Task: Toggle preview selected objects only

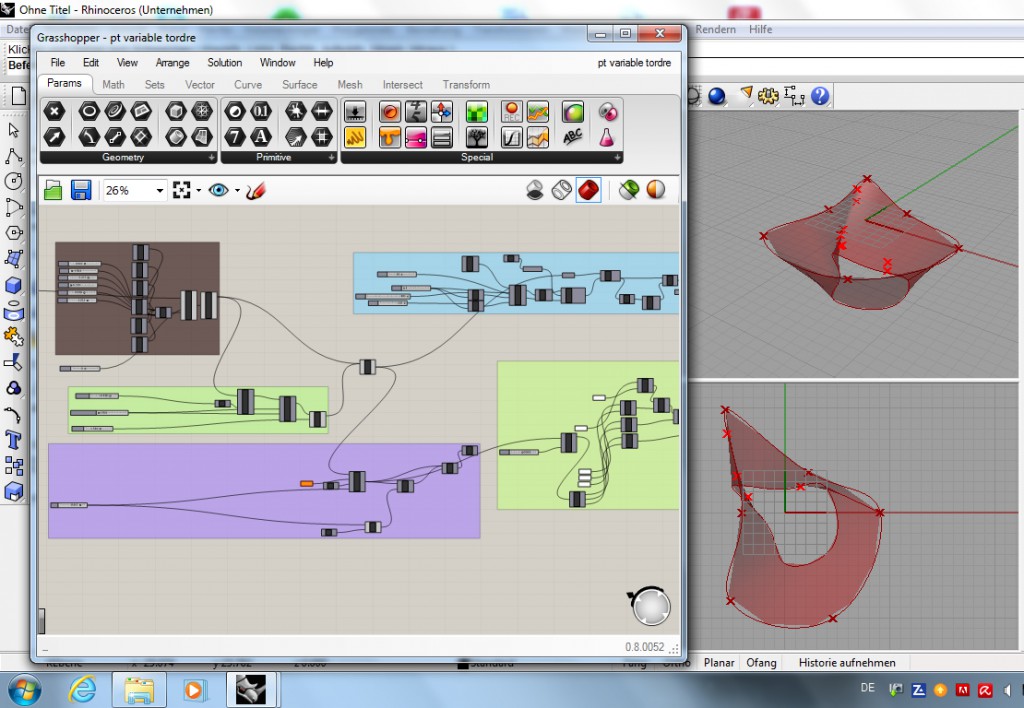Action: coord(629,190)
